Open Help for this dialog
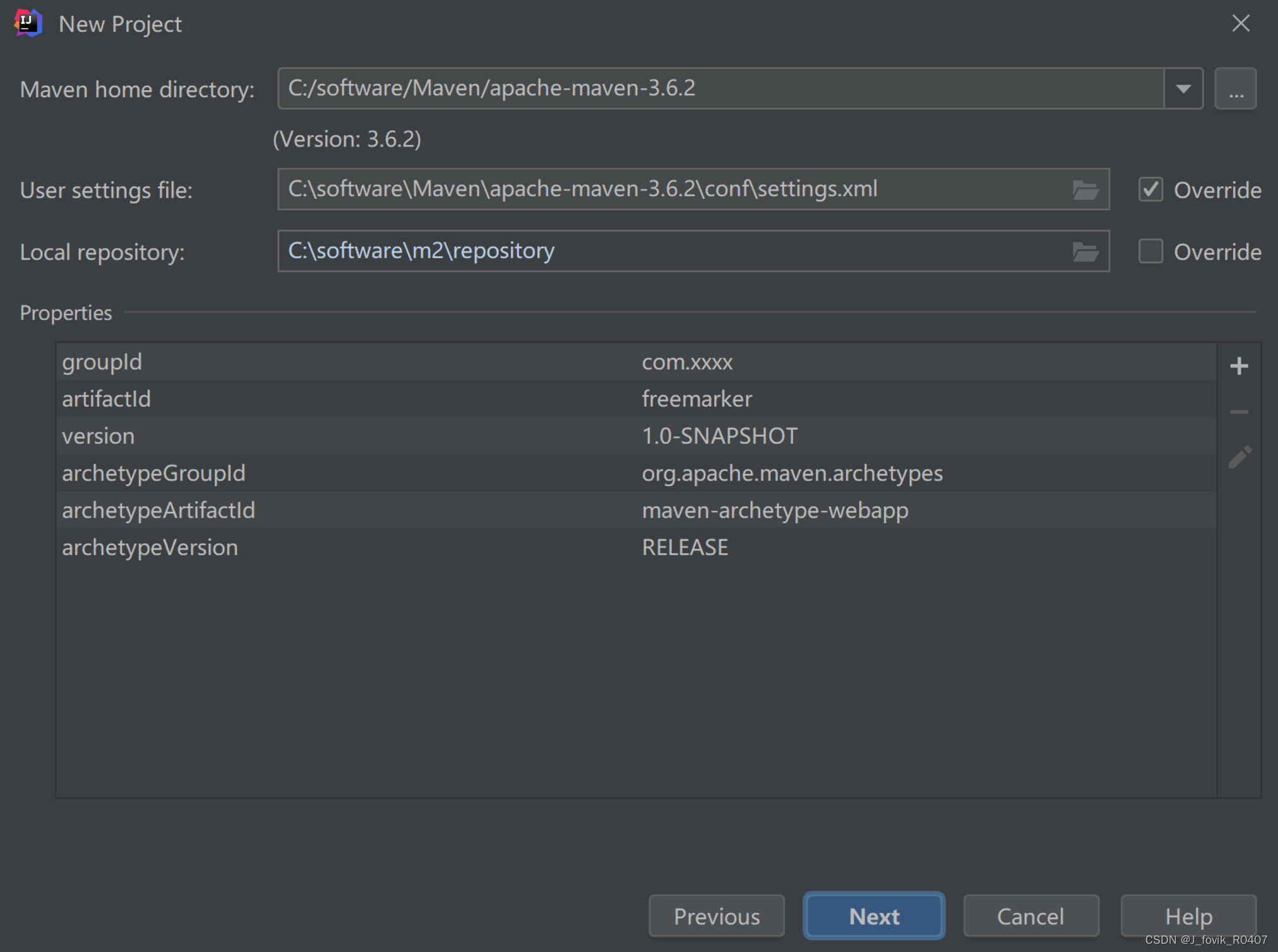 click(x=1188, y=916)
